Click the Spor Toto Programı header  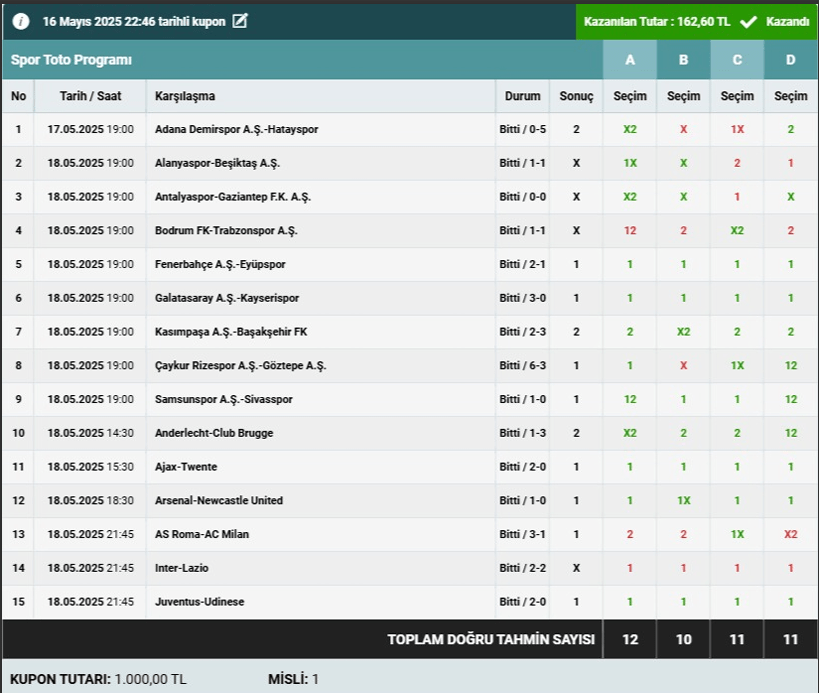(71, 60)
